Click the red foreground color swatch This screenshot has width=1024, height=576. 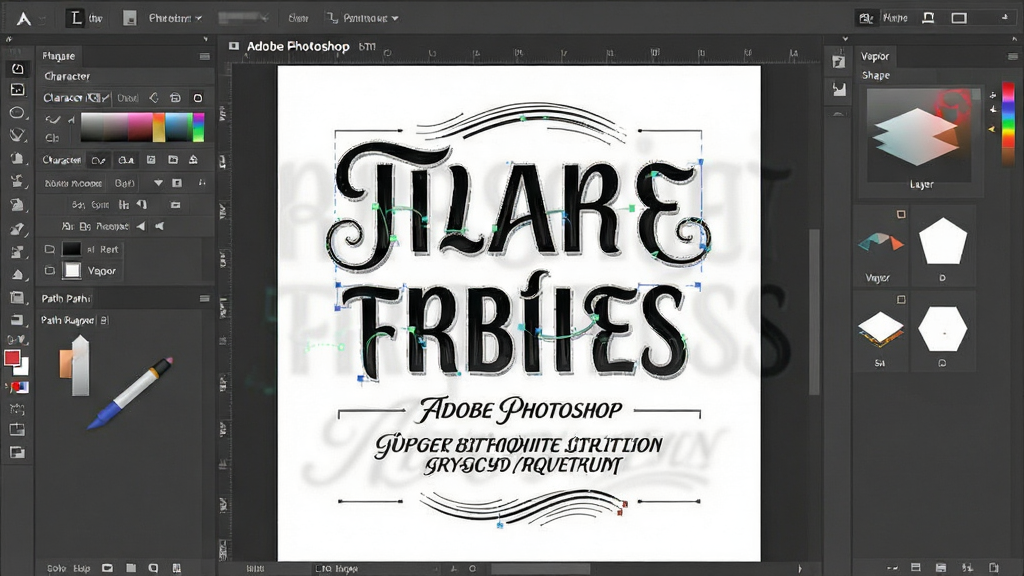pyautogui.click(x=12, y=358)
